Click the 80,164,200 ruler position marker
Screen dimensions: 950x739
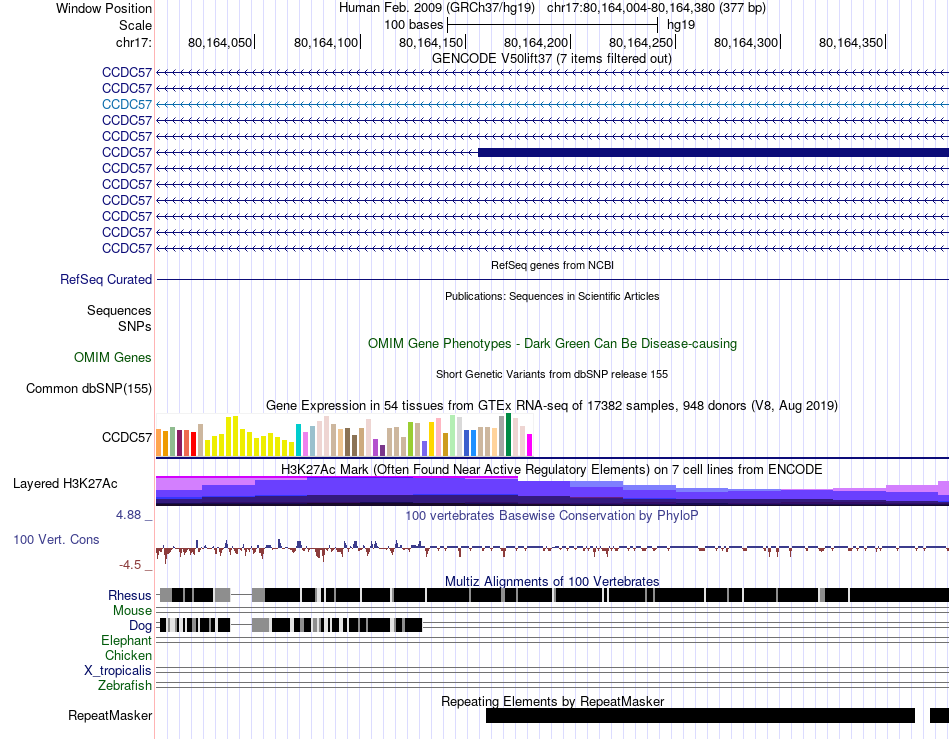point(536,42)
